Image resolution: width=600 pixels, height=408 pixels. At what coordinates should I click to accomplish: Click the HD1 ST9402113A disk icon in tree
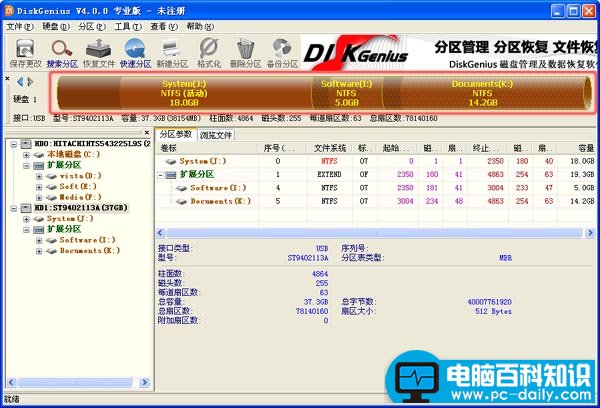[x=26, y=208]
